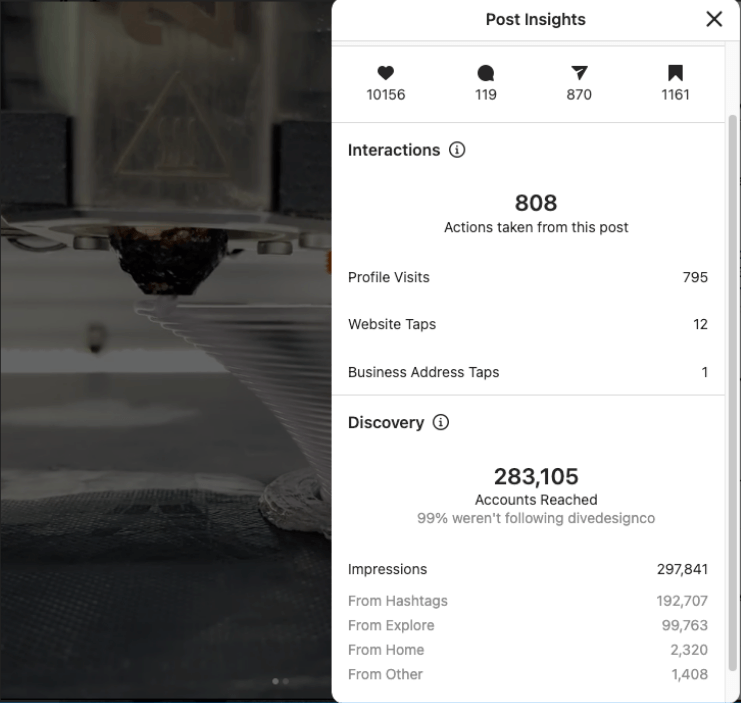Open the Discovery info icon
This screenshot has height=703, width=741.
pyautogui.click(x=440, y=423)
